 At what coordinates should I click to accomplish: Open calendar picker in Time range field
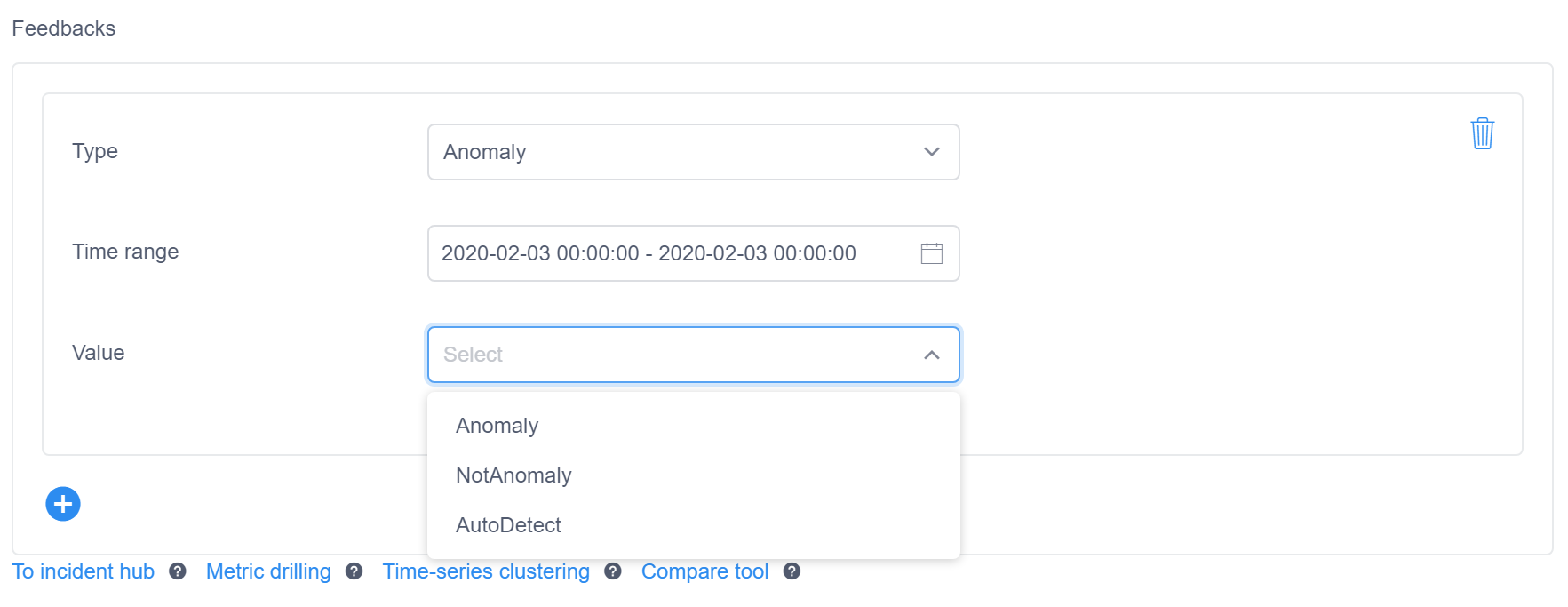click(931, 253)
